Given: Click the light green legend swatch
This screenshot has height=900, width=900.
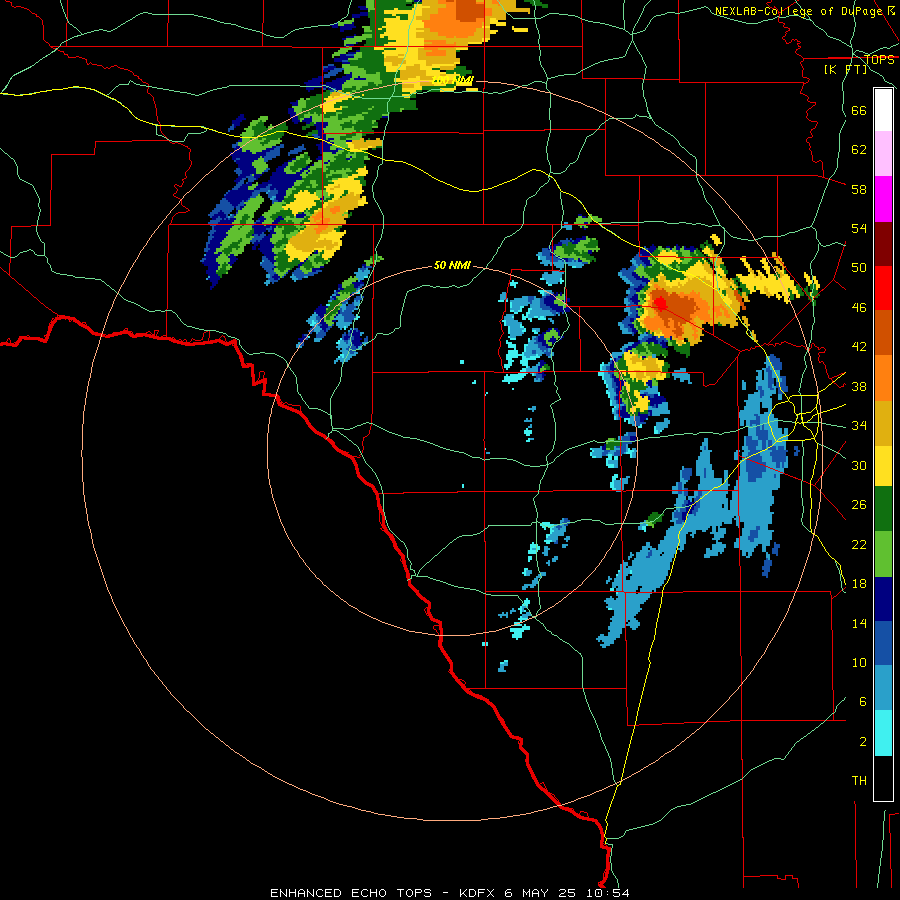Looking at the screenshot, I should pos(883,554).
